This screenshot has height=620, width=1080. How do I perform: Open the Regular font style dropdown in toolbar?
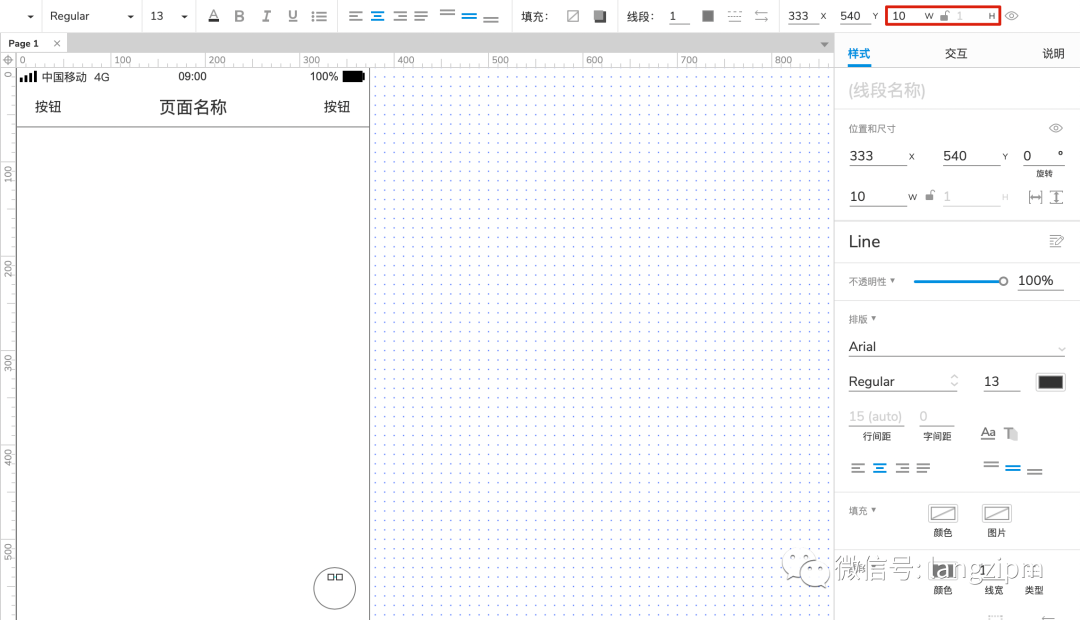[91, 16]
